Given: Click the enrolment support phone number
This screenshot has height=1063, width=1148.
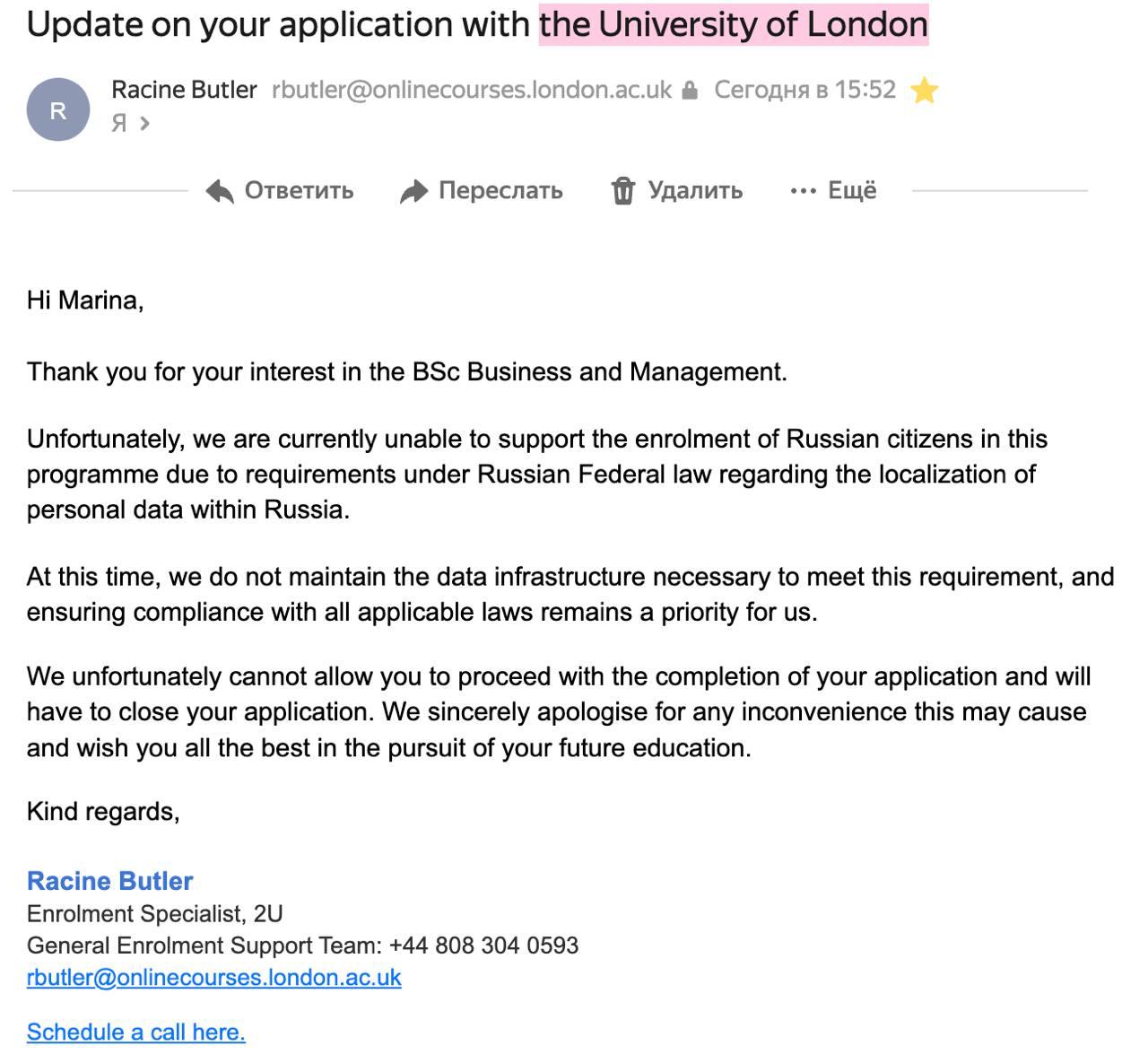Looking at the screenshot, I should [483, 945].
